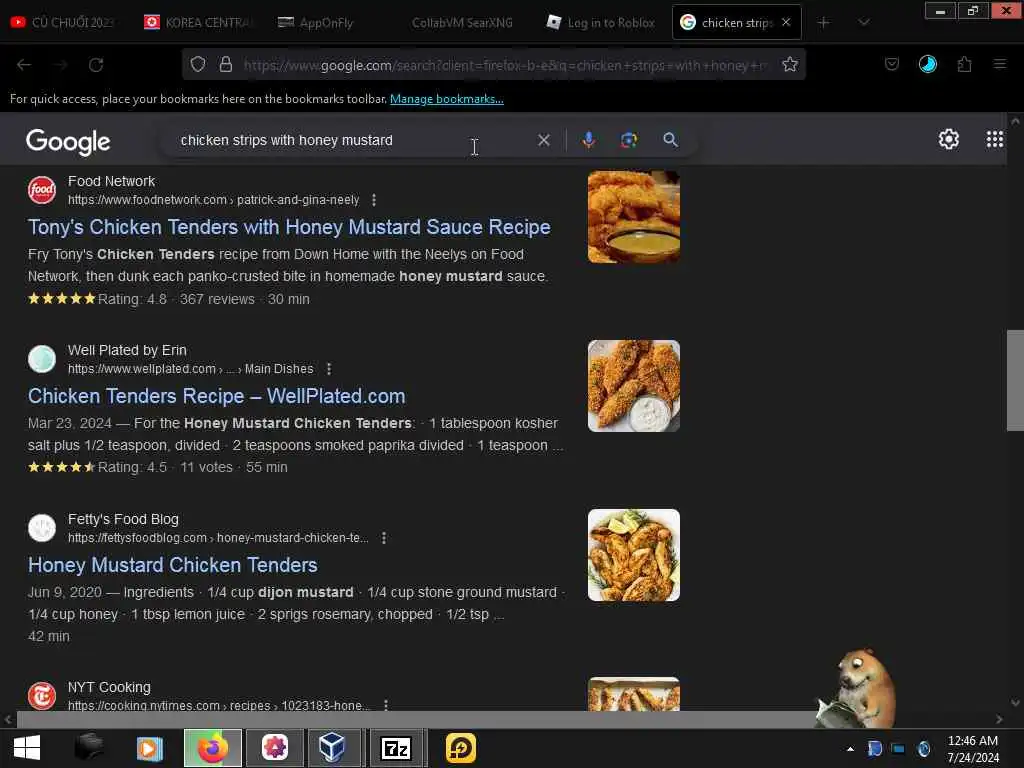Viewport: 1024px width, 768px height.
Task: Open the Firefox account profile icon
Action: [x=927, y=64]
